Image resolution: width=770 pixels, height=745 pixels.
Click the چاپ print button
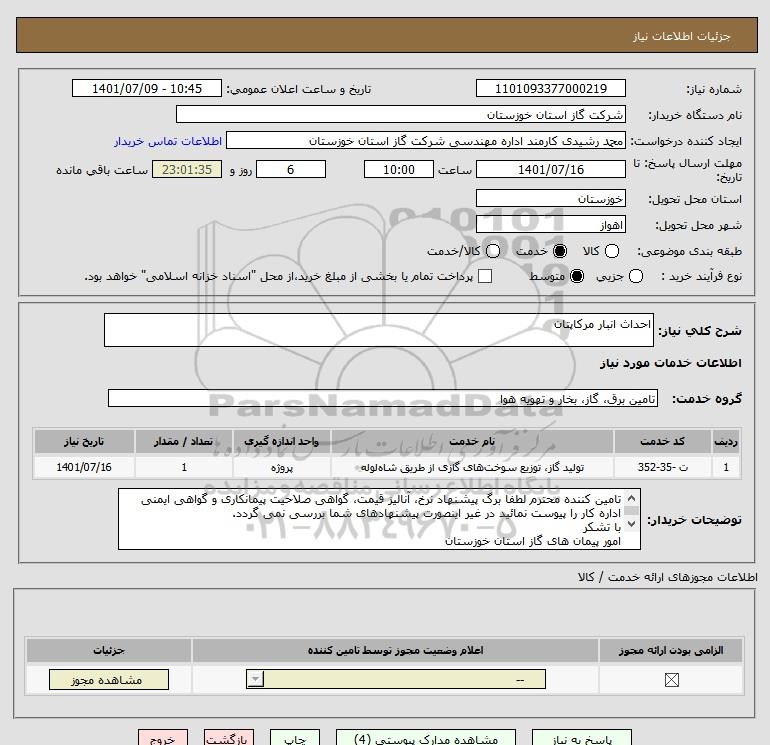[295, 738]
